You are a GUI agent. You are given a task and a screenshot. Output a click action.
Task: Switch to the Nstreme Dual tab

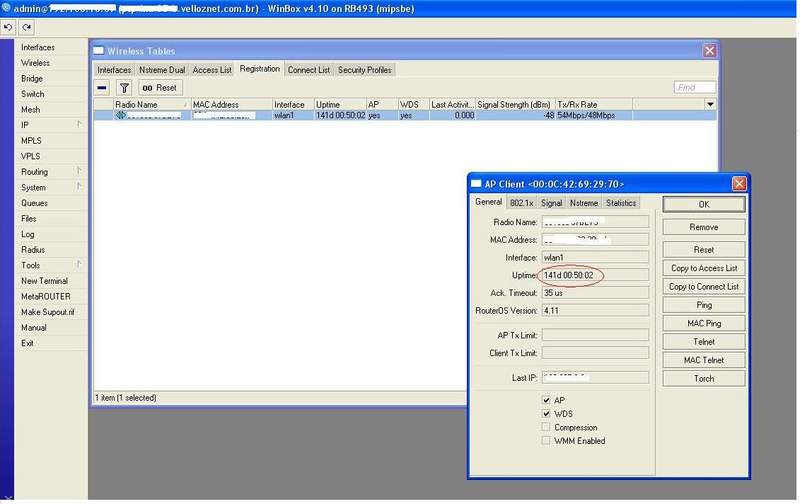[162, 70]
